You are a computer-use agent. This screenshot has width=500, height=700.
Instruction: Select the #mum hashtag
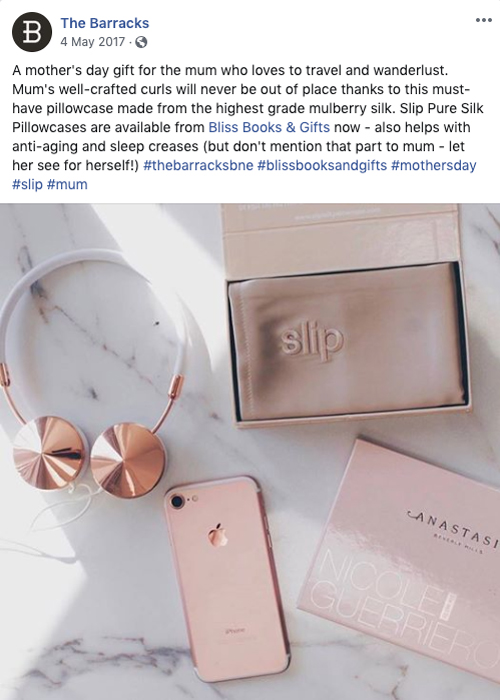67,184
